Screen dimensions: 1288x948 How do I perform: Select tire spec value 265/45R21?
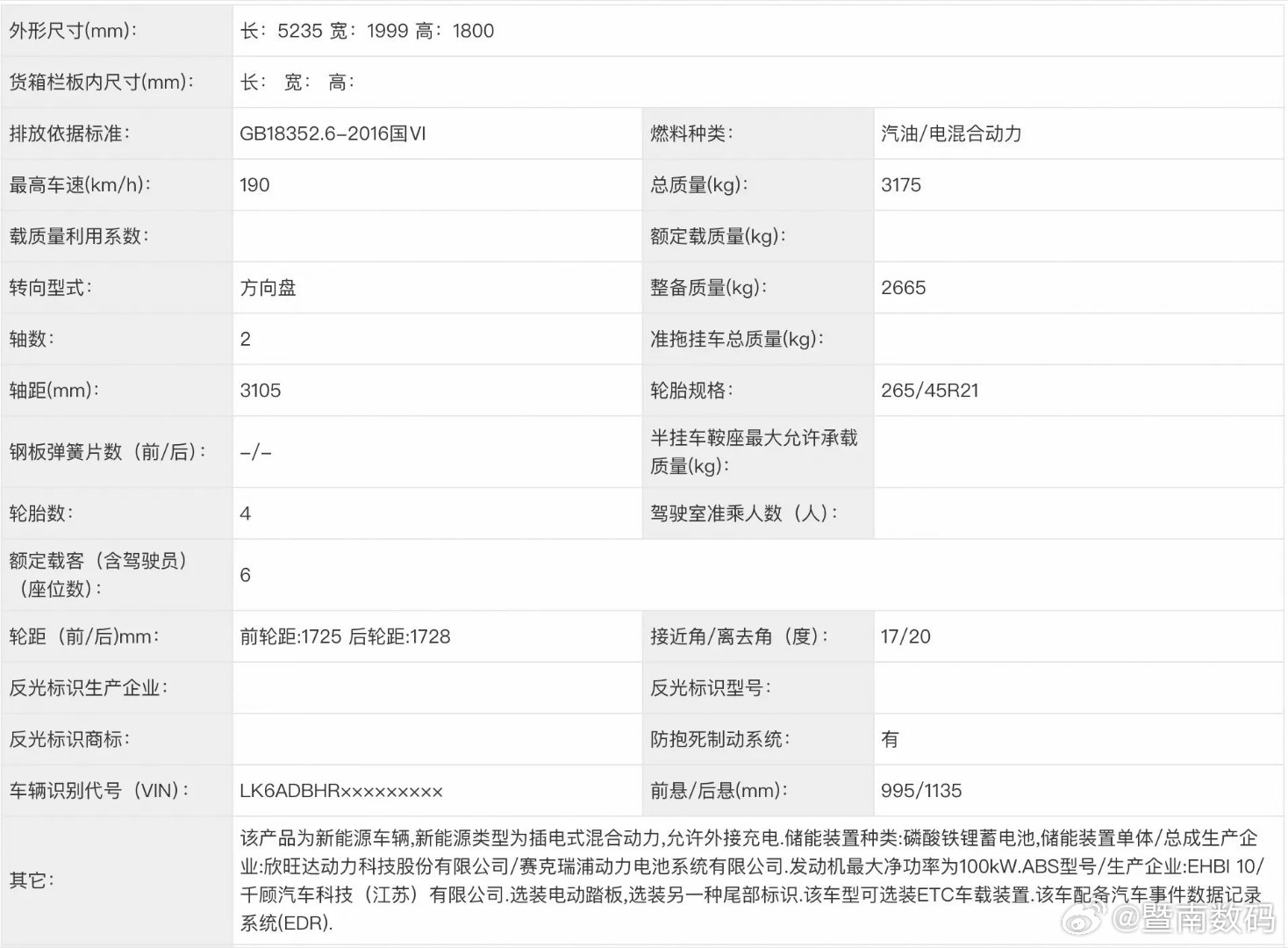coord(930,391)
